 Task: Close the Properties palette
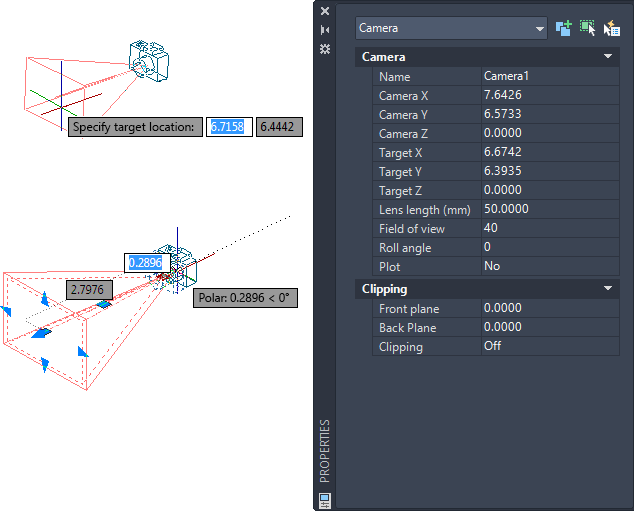pyautogui.click(x=325, y=11)
